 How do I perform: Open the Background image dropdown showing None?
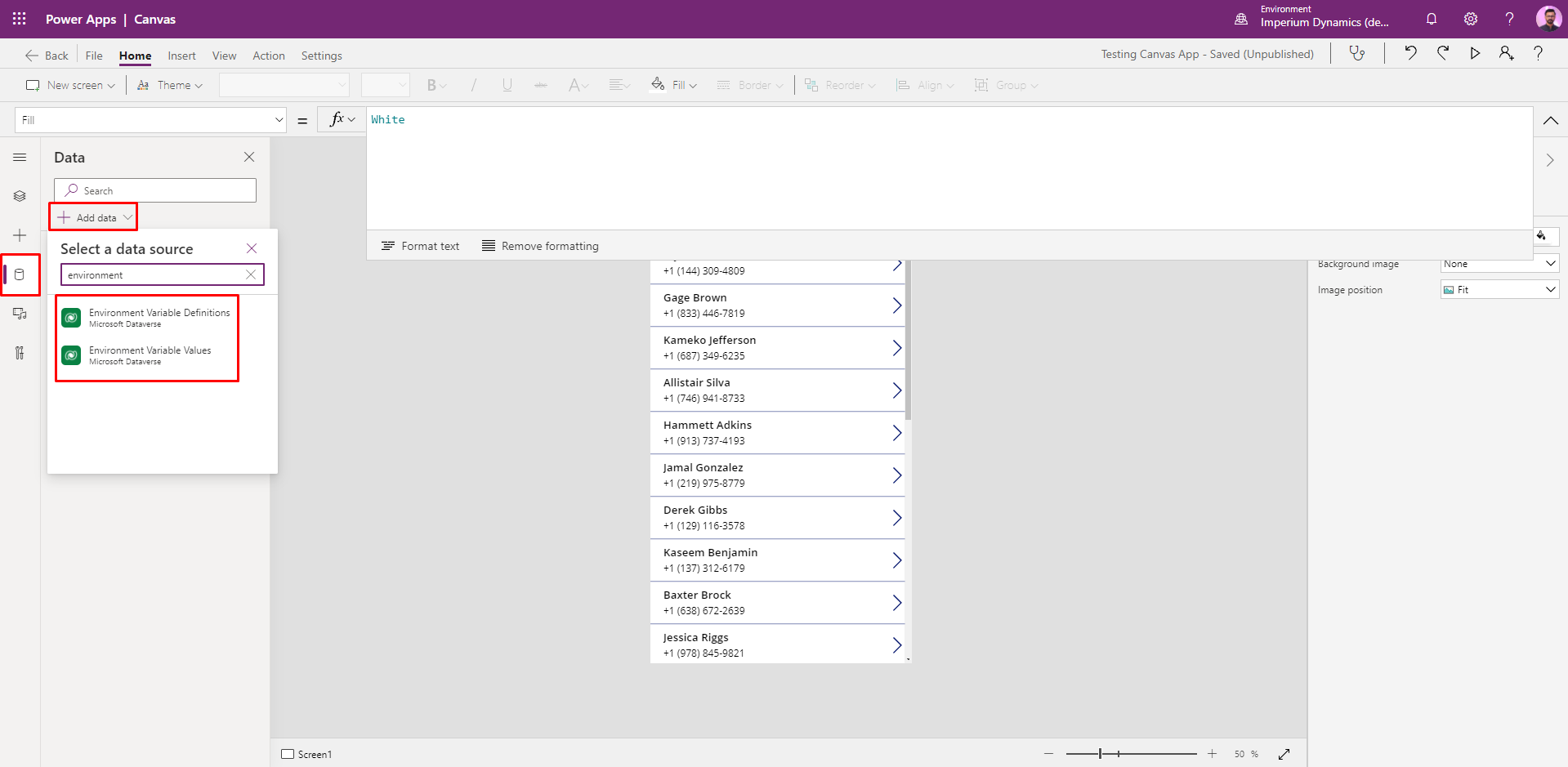(x=1499, y=263)
